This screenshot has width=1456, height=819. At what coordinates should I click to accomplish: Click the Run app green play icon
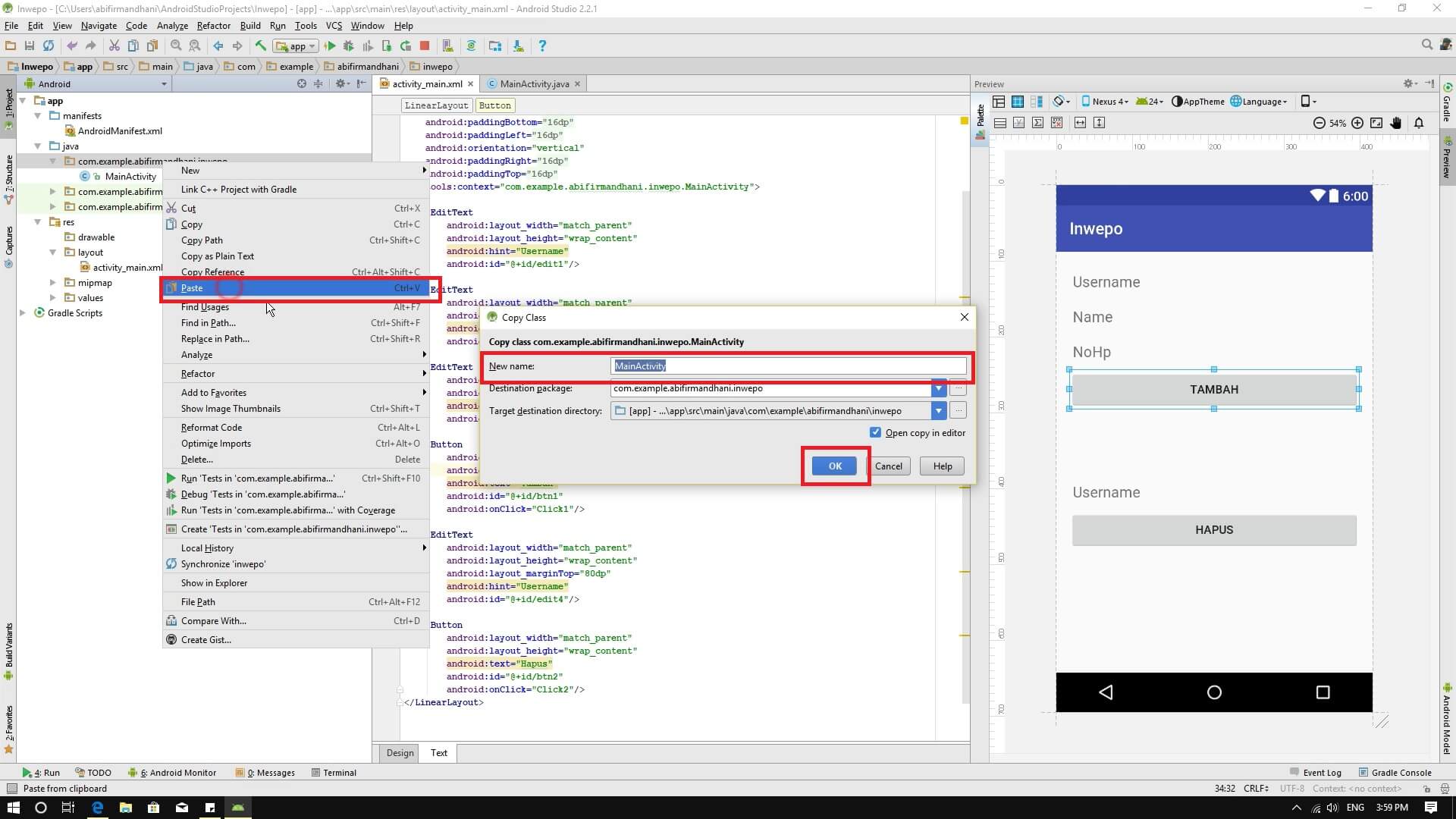(x=330, y=46)
